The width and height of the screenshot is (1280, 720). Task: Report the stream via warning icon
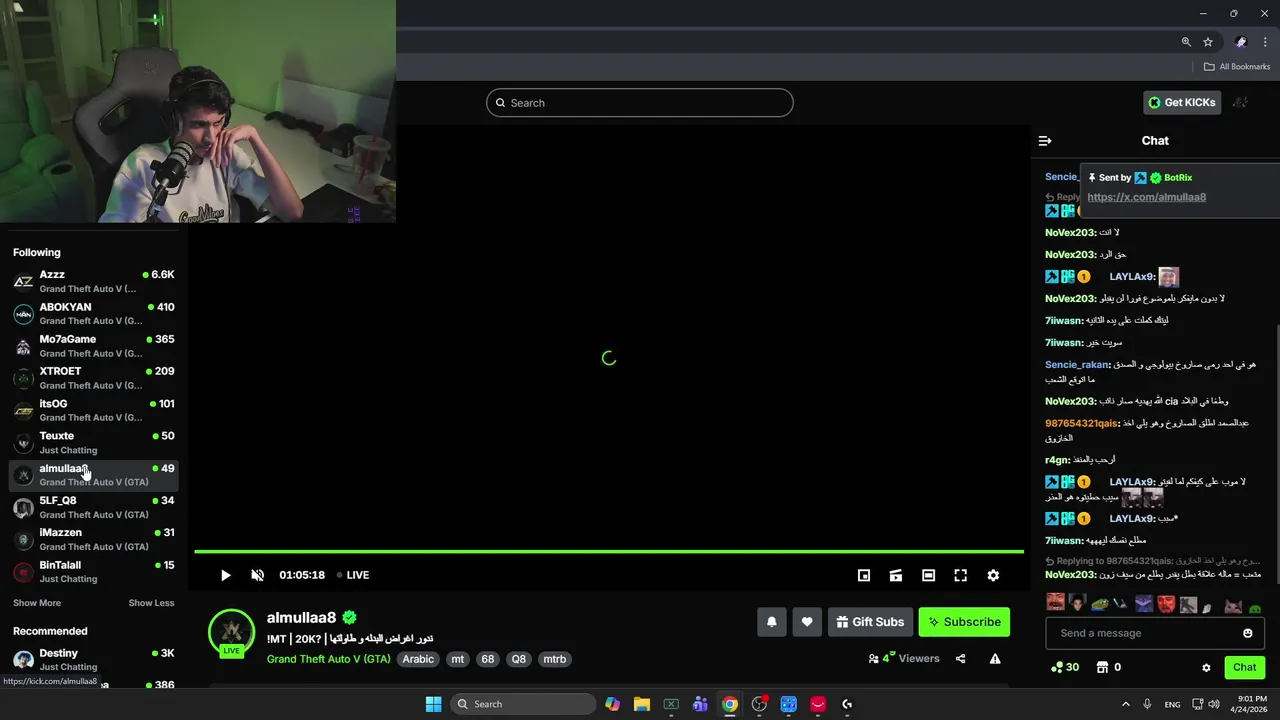pyautogui.click(x=995, y=659)
